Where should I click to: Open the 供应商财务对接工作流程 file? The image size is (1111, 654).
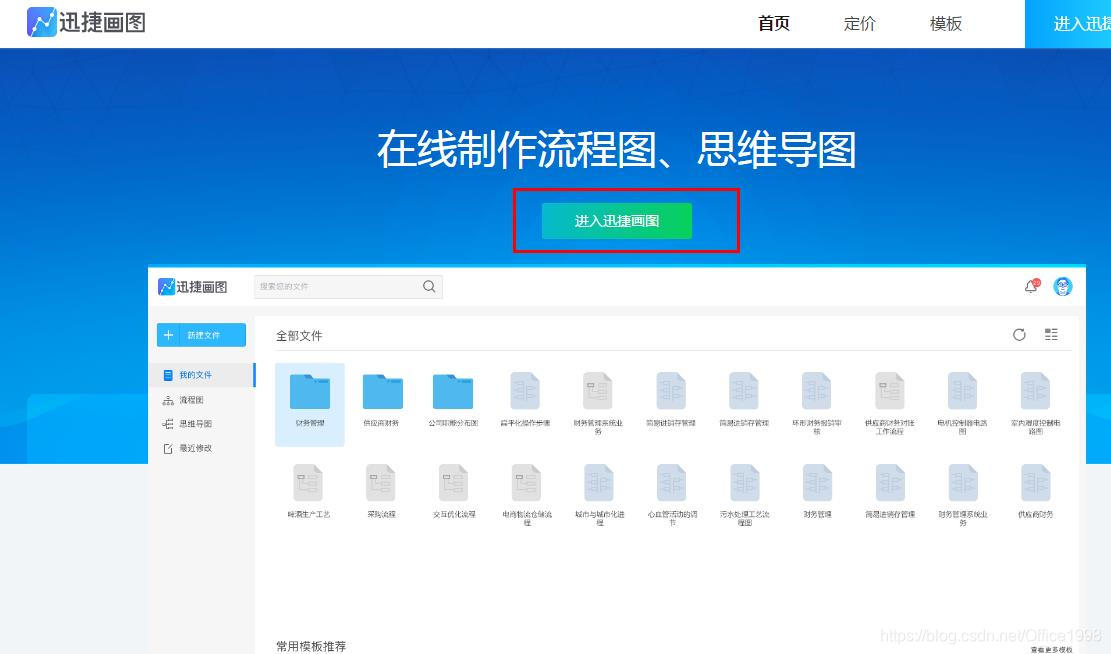[x=889, y=402]
